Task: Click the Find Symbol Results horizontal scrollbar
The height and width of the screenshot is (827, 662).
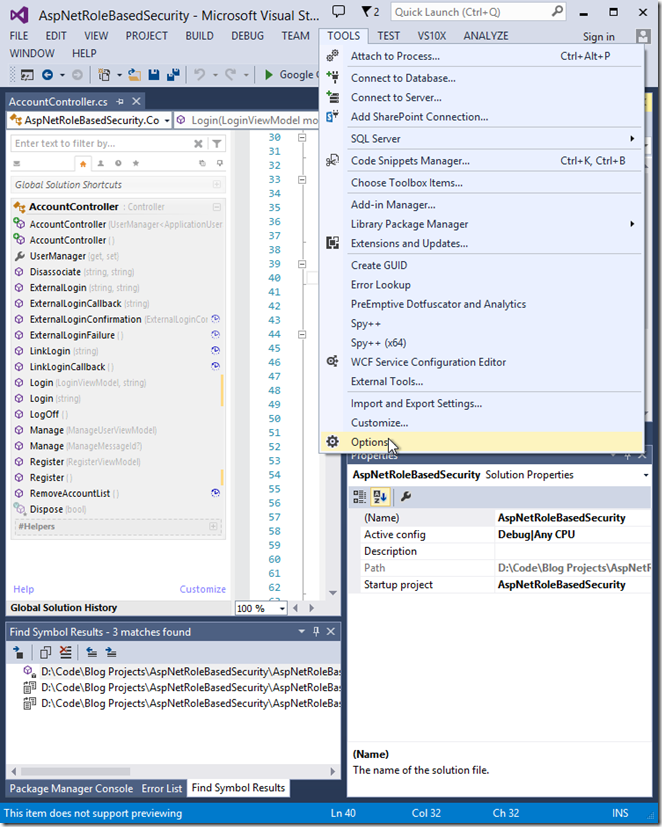Action: coord(174,771)
